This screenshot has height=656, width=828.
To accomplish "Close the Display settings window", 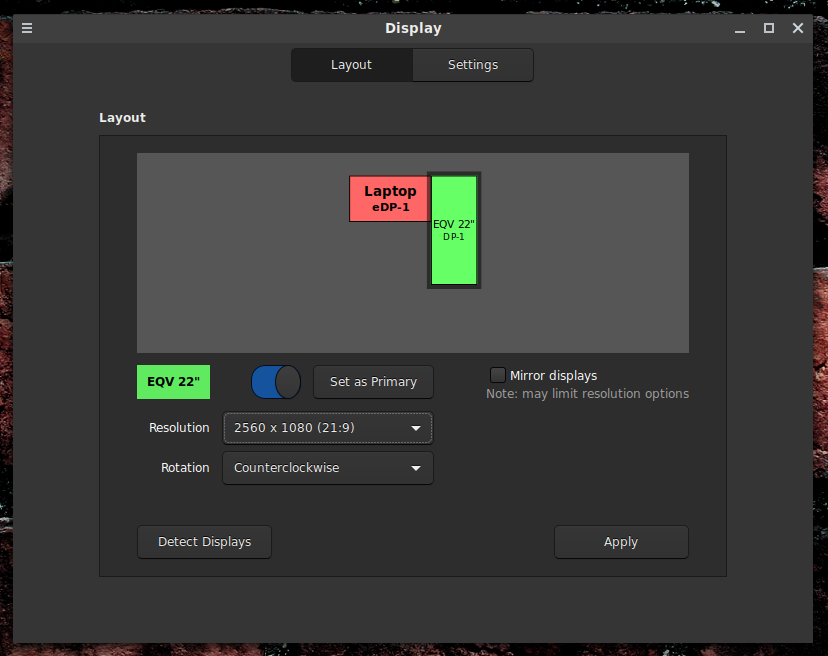I will 798,28.
